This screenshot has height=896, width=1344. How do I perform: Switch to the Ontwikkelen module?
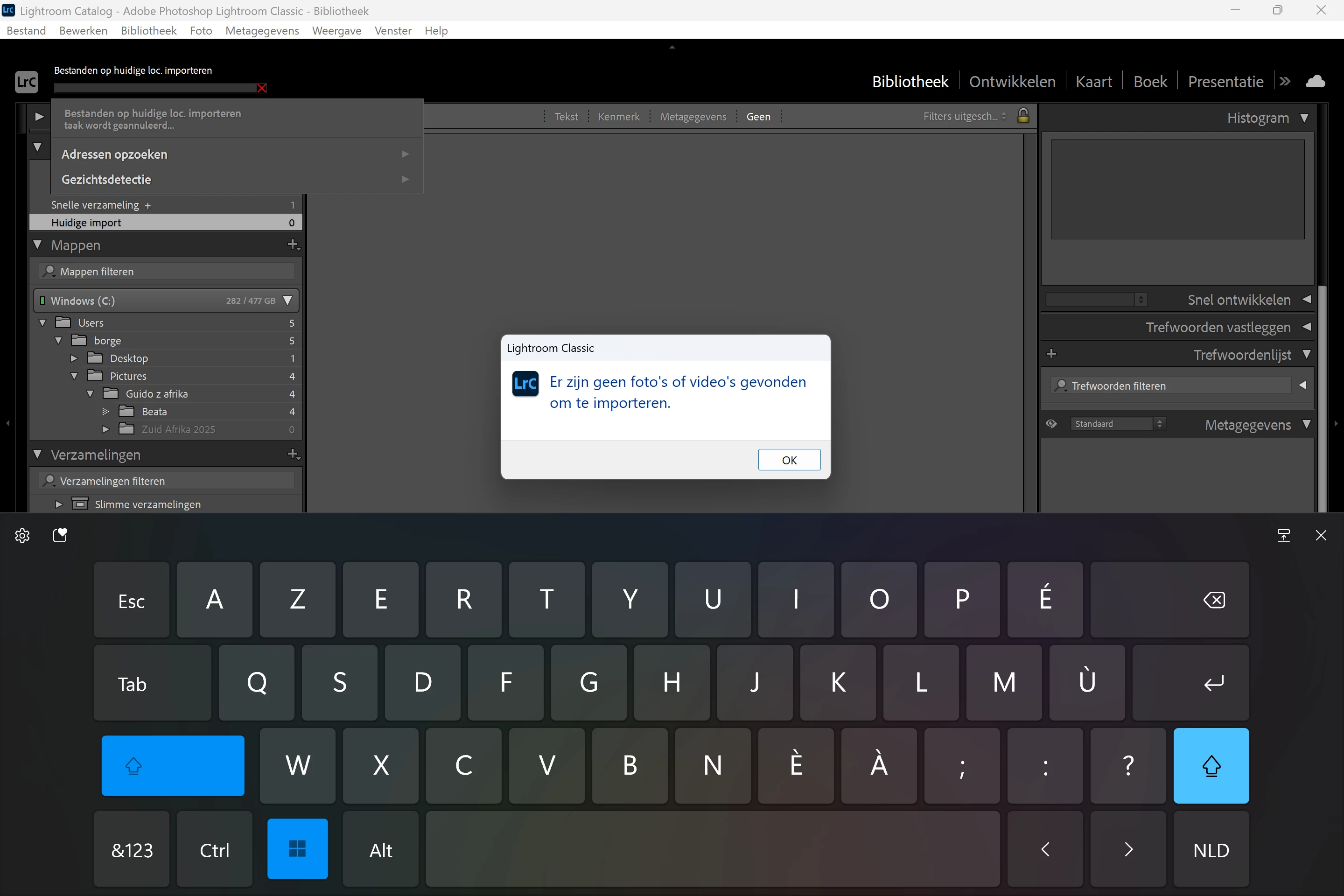tap(1011, 82)
